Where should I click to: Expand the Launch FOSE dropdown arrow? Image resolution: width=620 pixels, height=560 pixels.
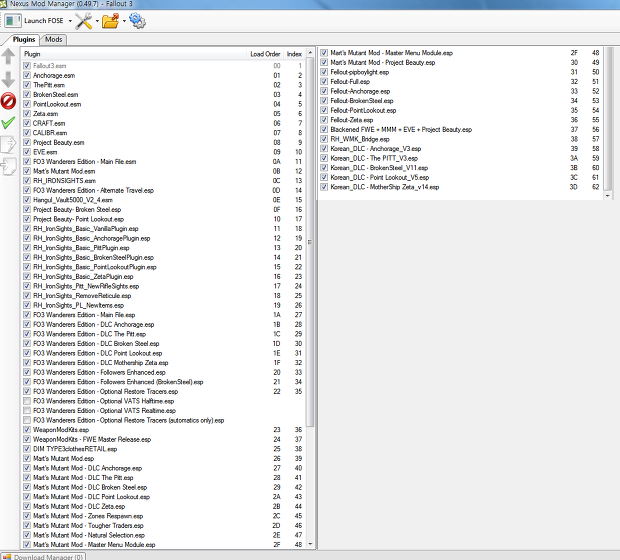pyautogui.click(x=70, y=21)
